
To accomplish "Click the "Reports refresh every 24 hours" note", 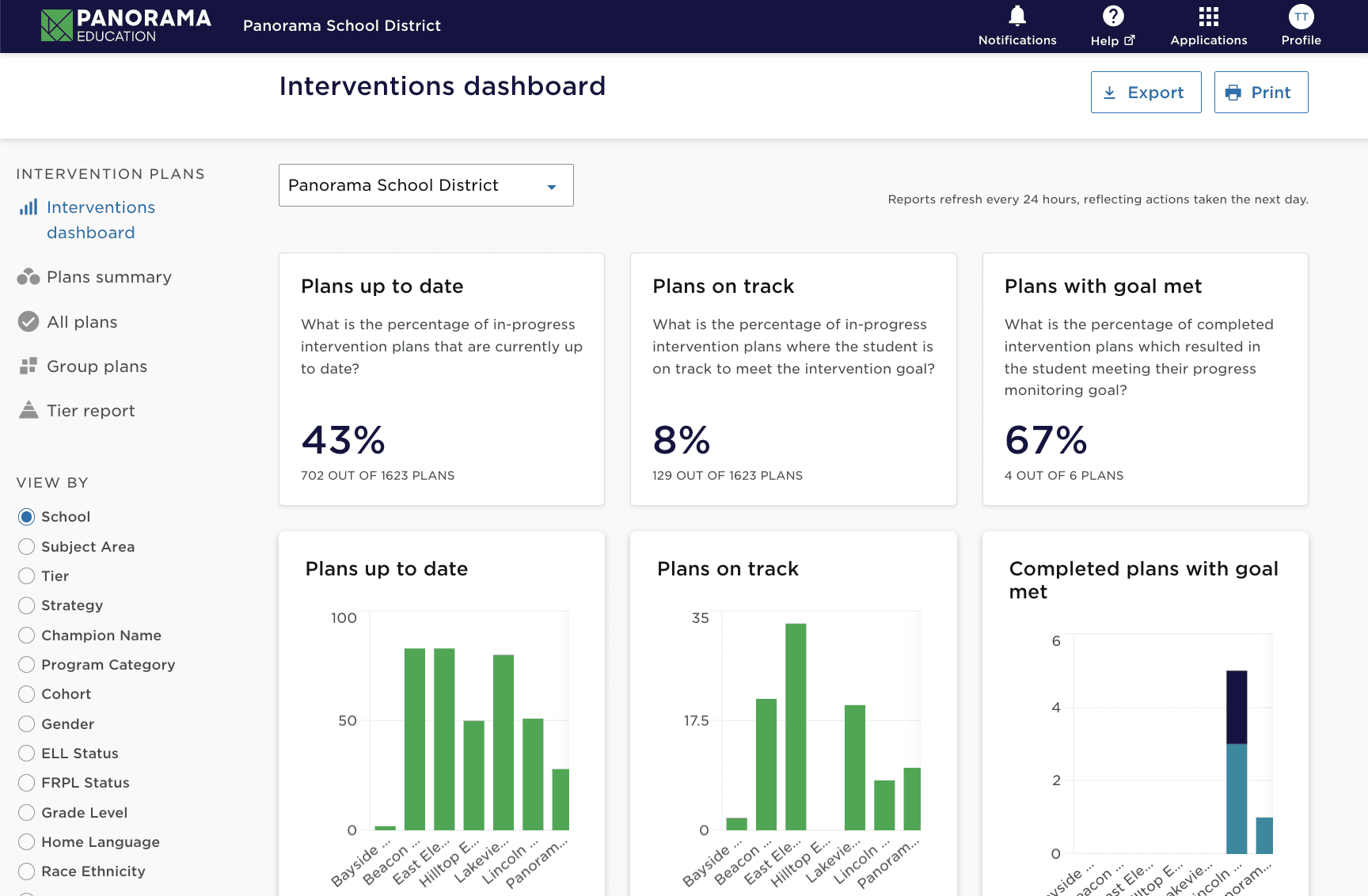I will coord(1098,199).
